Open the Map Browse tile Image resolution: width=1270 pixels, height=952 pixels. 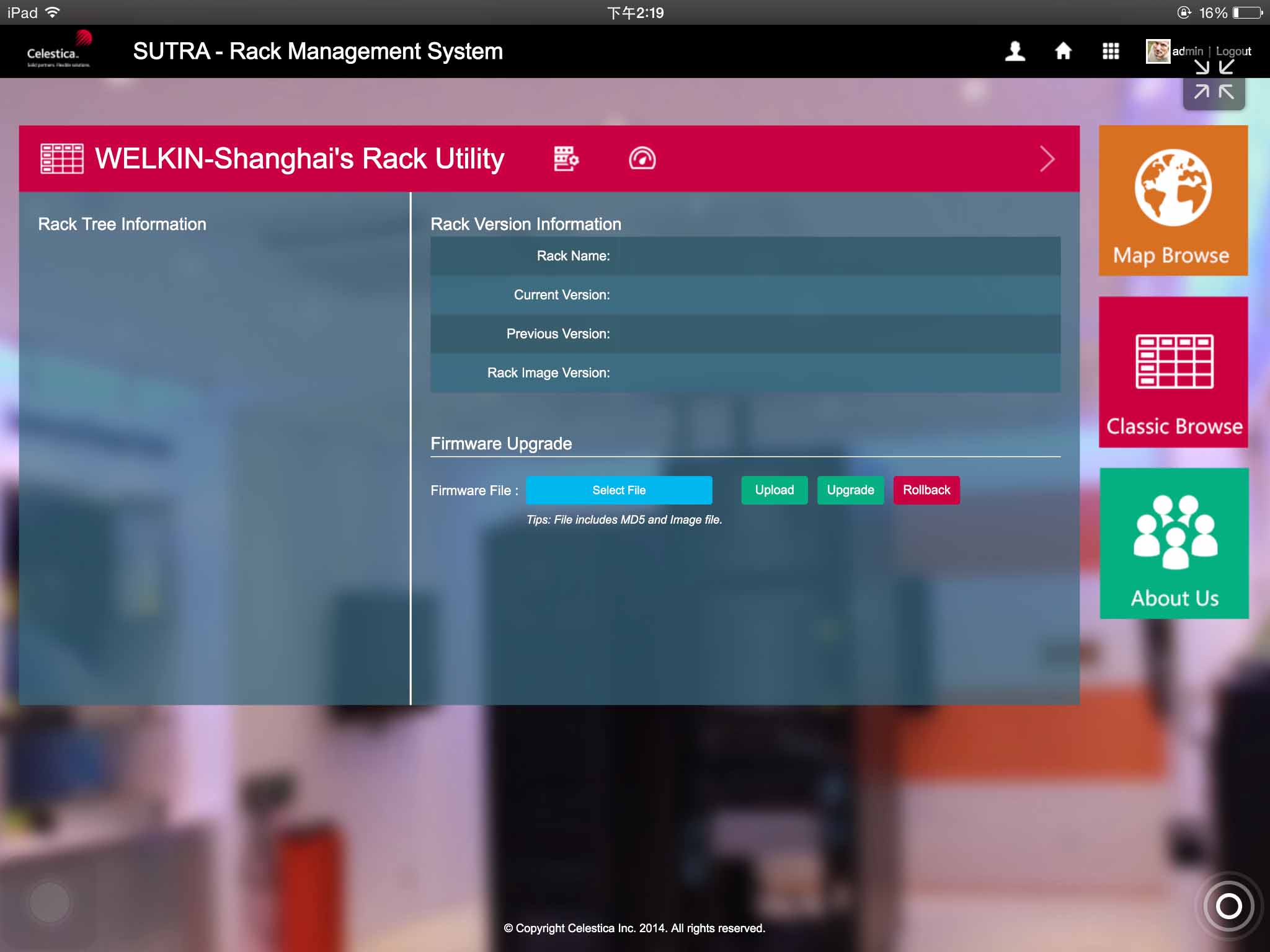coord(1173,200)
